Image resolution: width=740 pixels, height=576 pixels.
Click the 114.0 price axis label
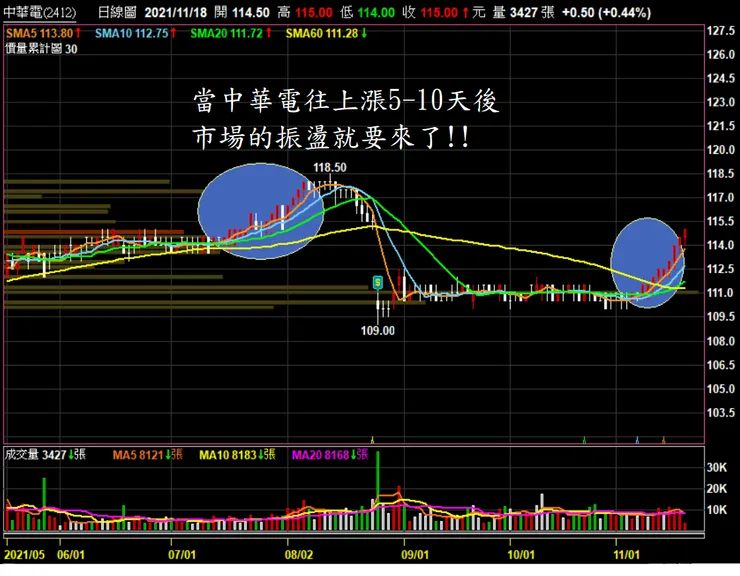coord(721,245)
